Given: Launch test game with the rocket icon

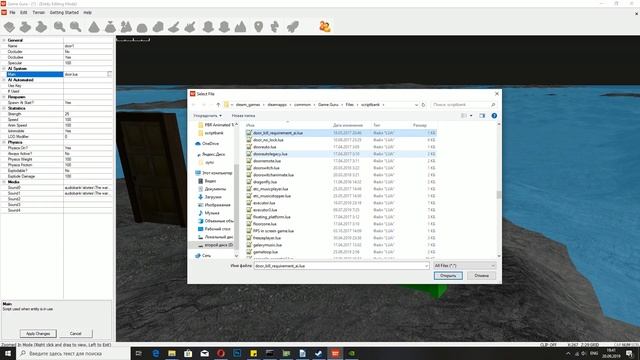Looking at the screenshot, I should pyautogui.click(x=292, y=27).
